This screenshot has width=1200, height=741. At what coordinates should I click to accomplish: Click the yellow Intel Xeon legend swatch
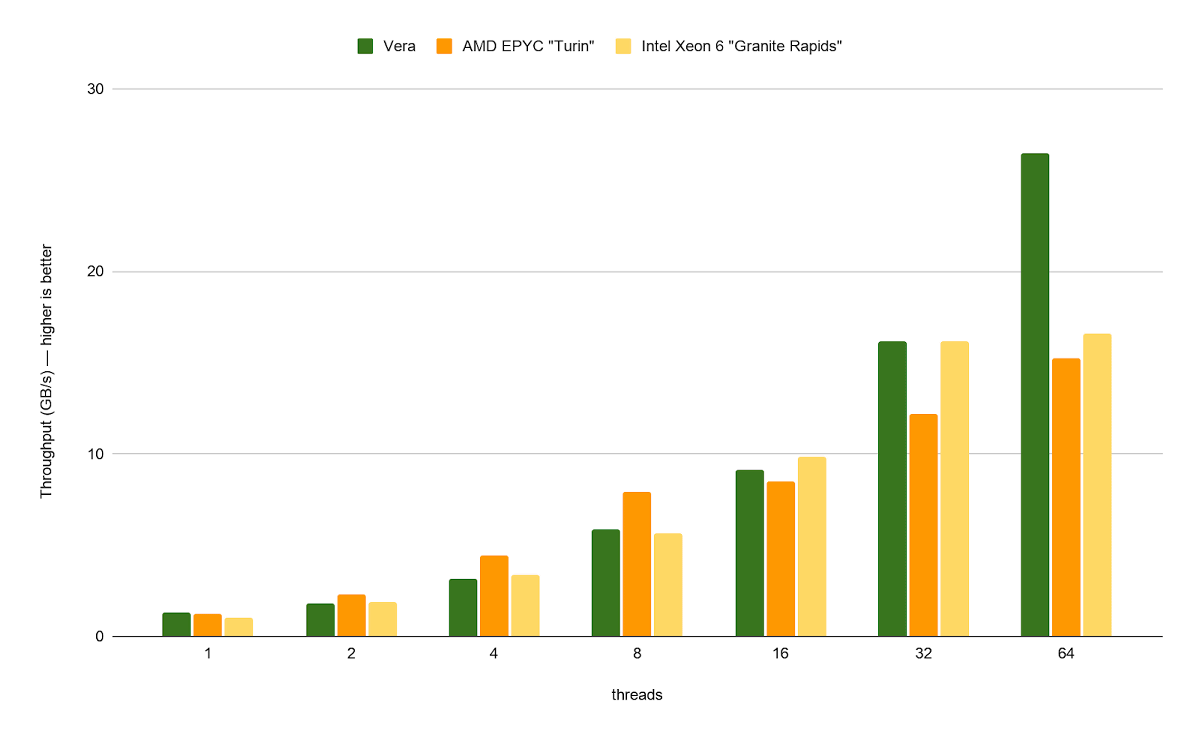[x=624, y=46]
